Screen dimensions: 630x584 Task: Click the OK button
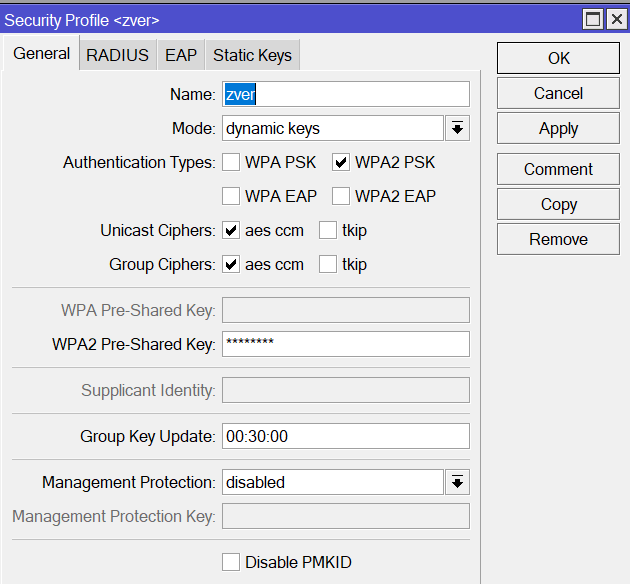[x=558, y=58]
